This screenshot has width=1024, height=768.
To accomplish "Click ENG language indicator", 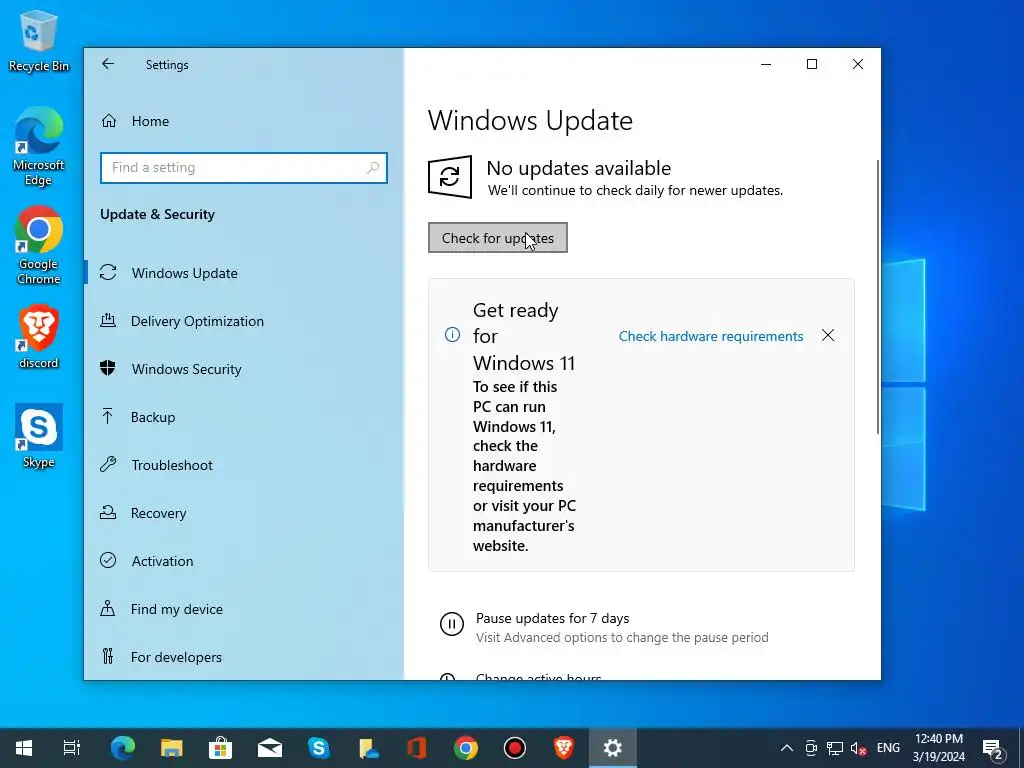I will click(888, 748).
